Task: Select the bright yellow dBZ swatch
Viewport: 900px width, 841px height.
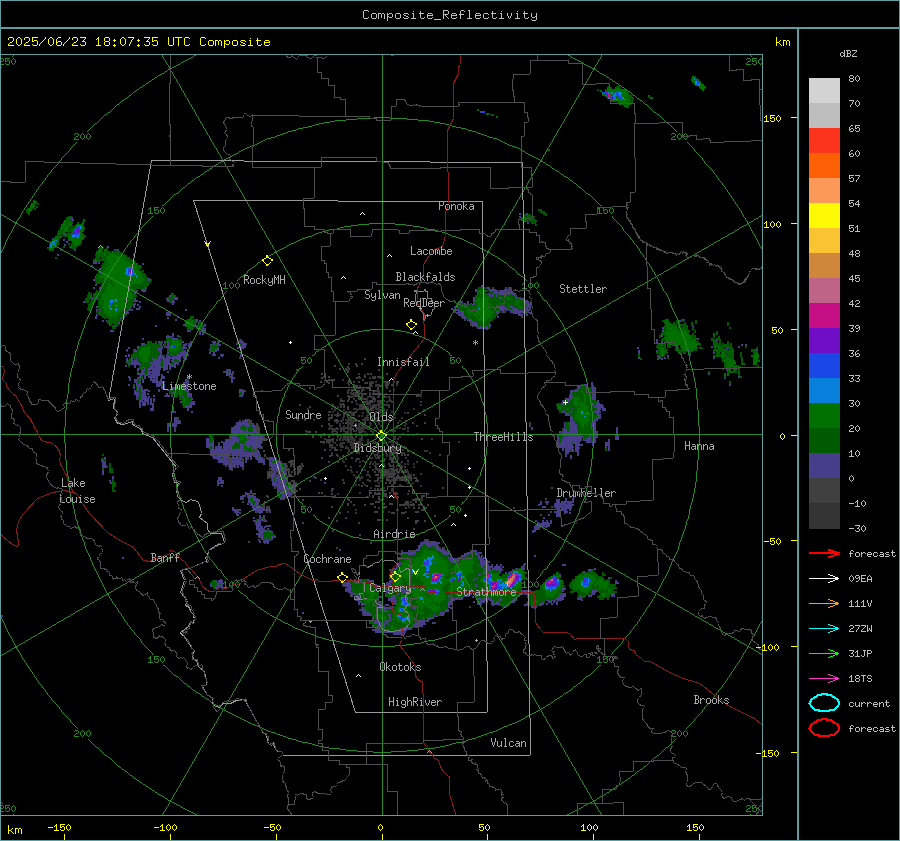Action: point(824,216)
